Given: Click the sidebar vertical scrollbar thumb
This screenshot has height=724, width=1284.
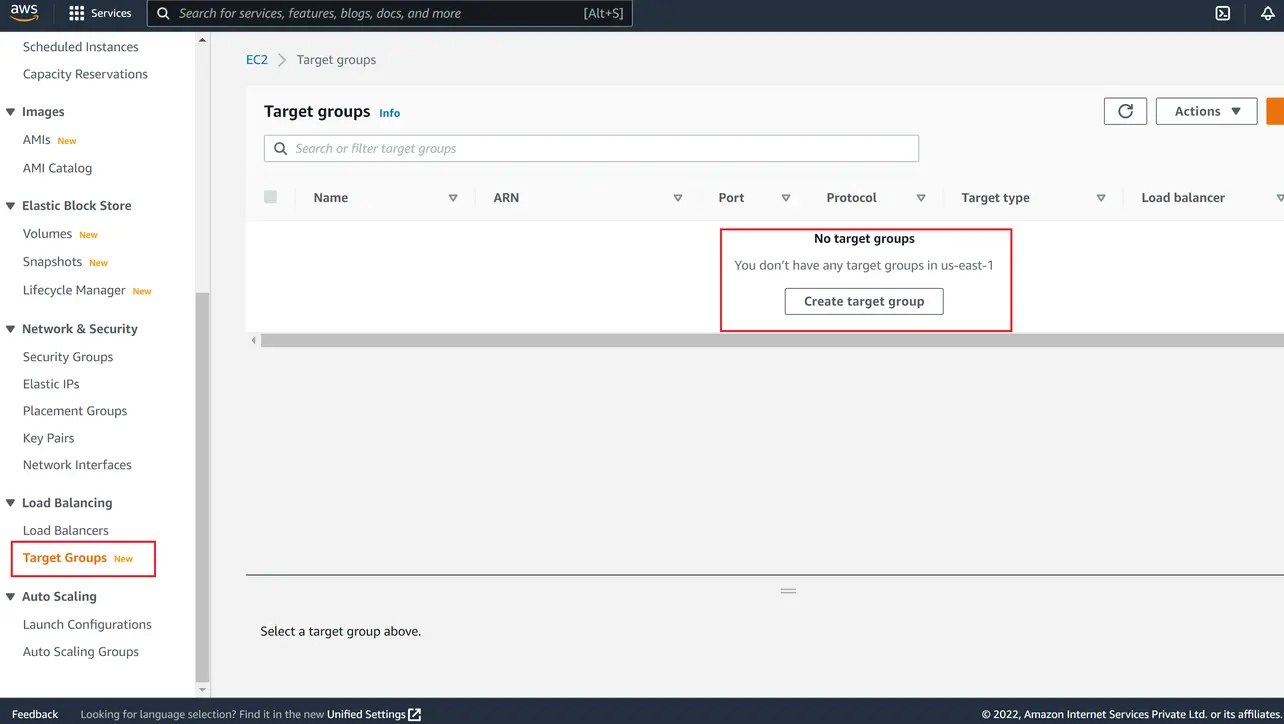Looking at the screenshot, I should tap(203, 487).
